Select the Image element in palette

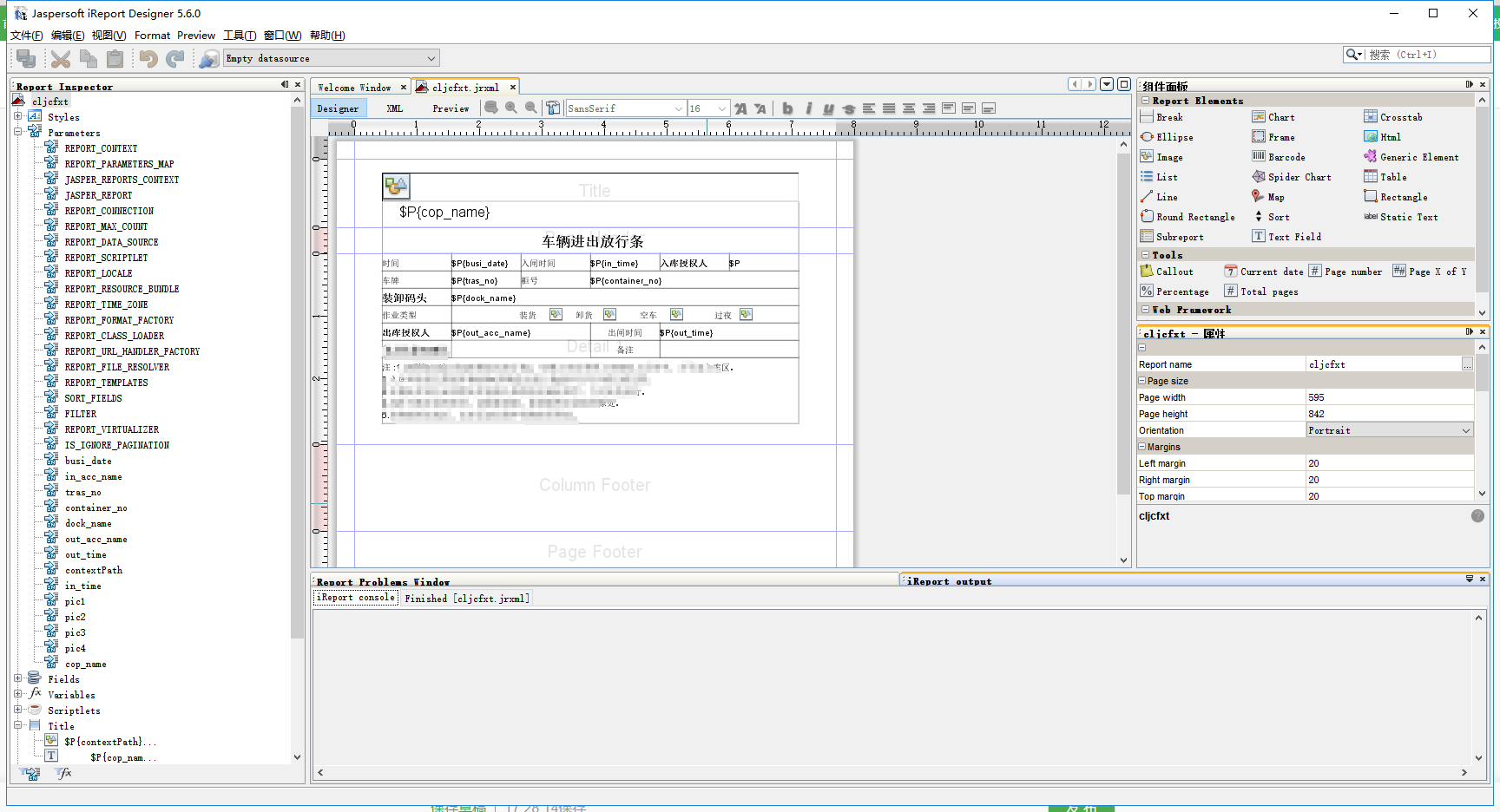[1161, 157]
